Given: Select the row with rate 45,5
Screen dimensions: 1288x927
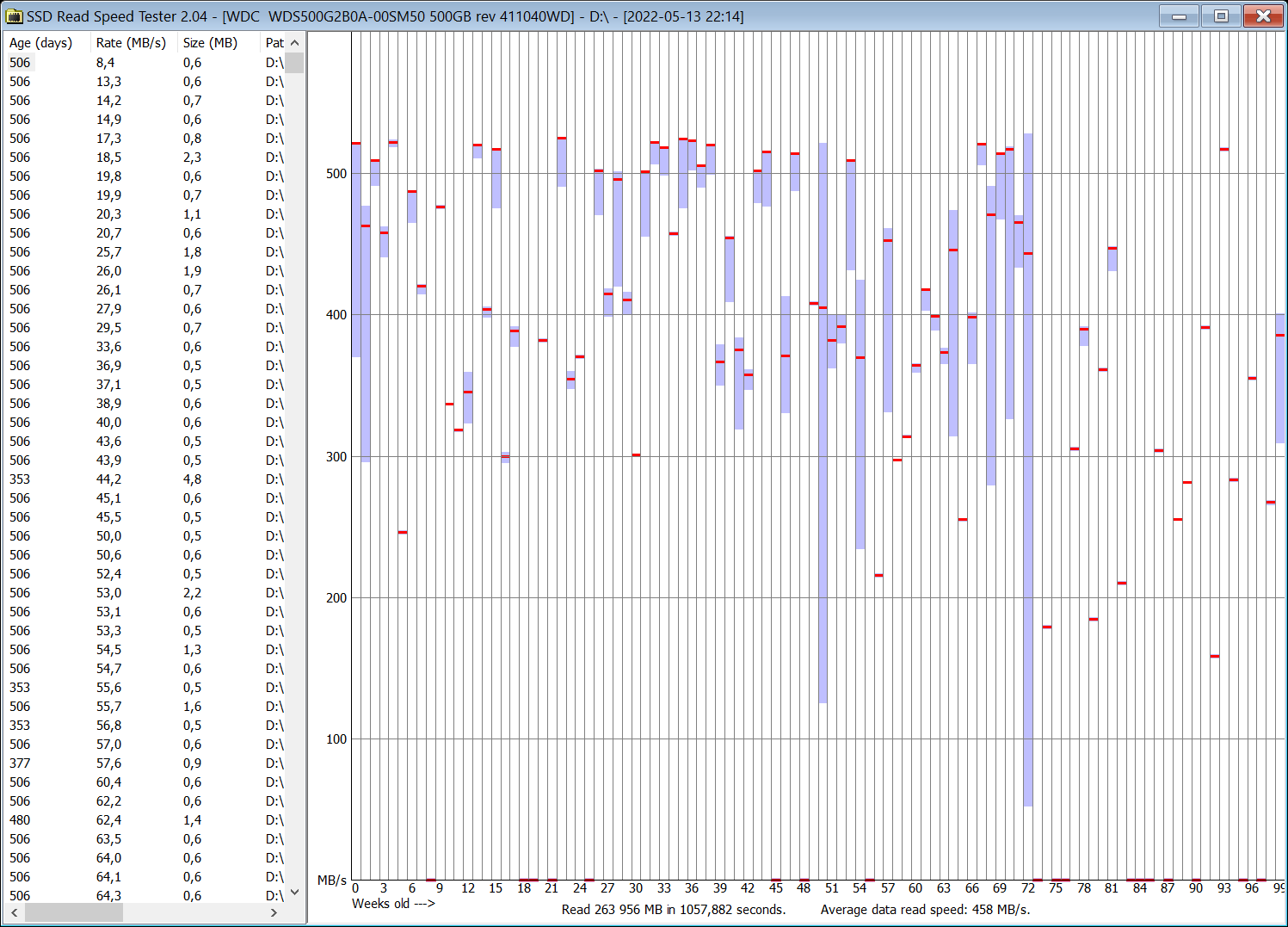Looking at the screenshot, I should tap(145, 517).
